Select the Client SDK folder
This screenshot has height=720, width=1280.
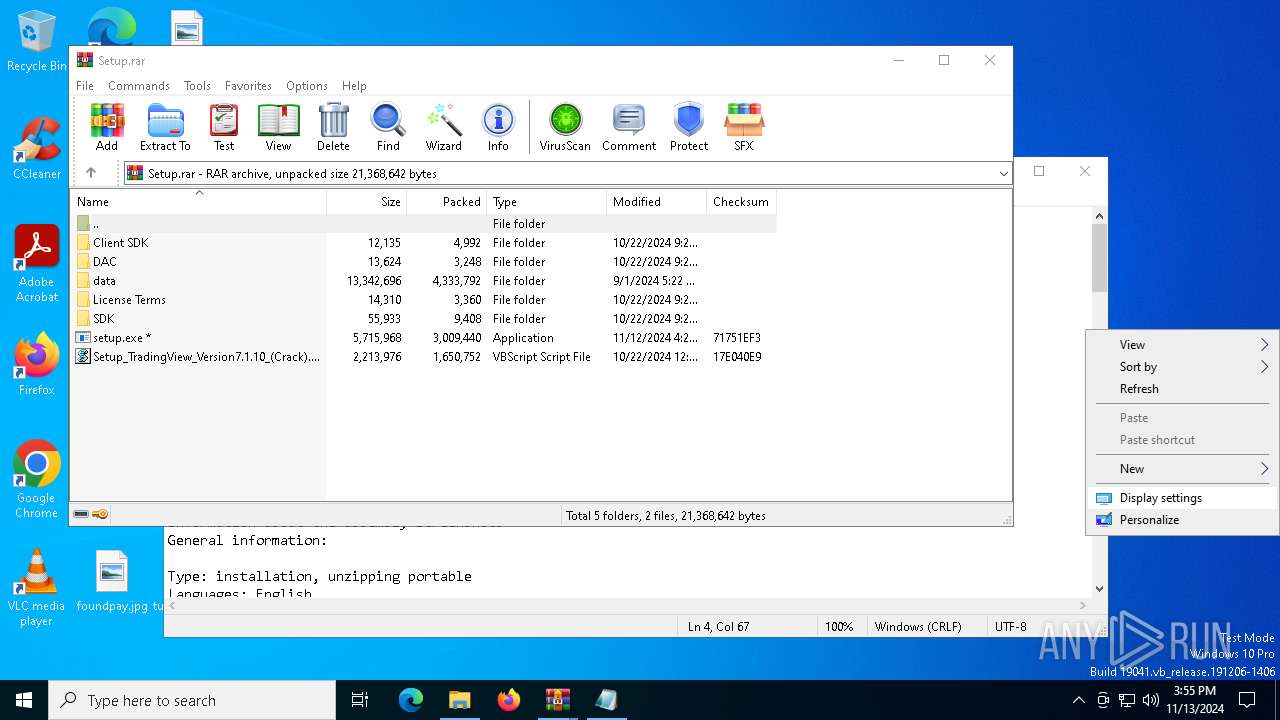424,243
